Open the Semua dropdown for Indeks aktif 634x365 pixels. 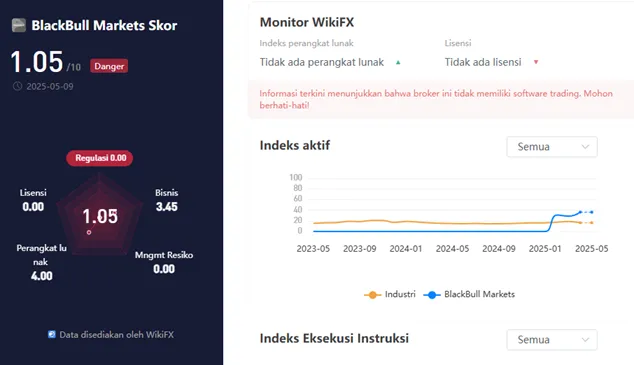click(x=552, y=147)
